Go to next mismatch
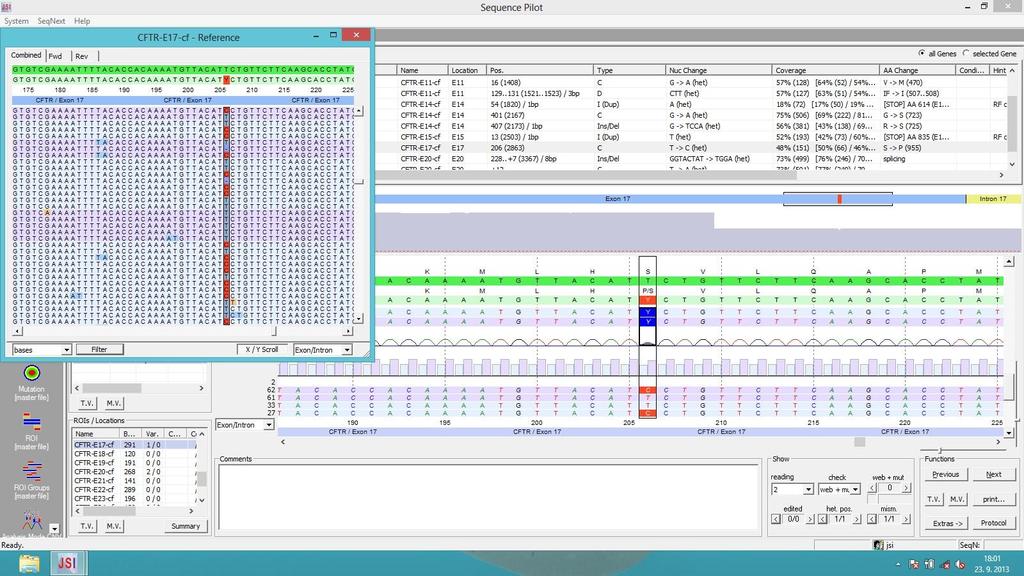Viewport: 1024px width, 576px height. [906, 519]
